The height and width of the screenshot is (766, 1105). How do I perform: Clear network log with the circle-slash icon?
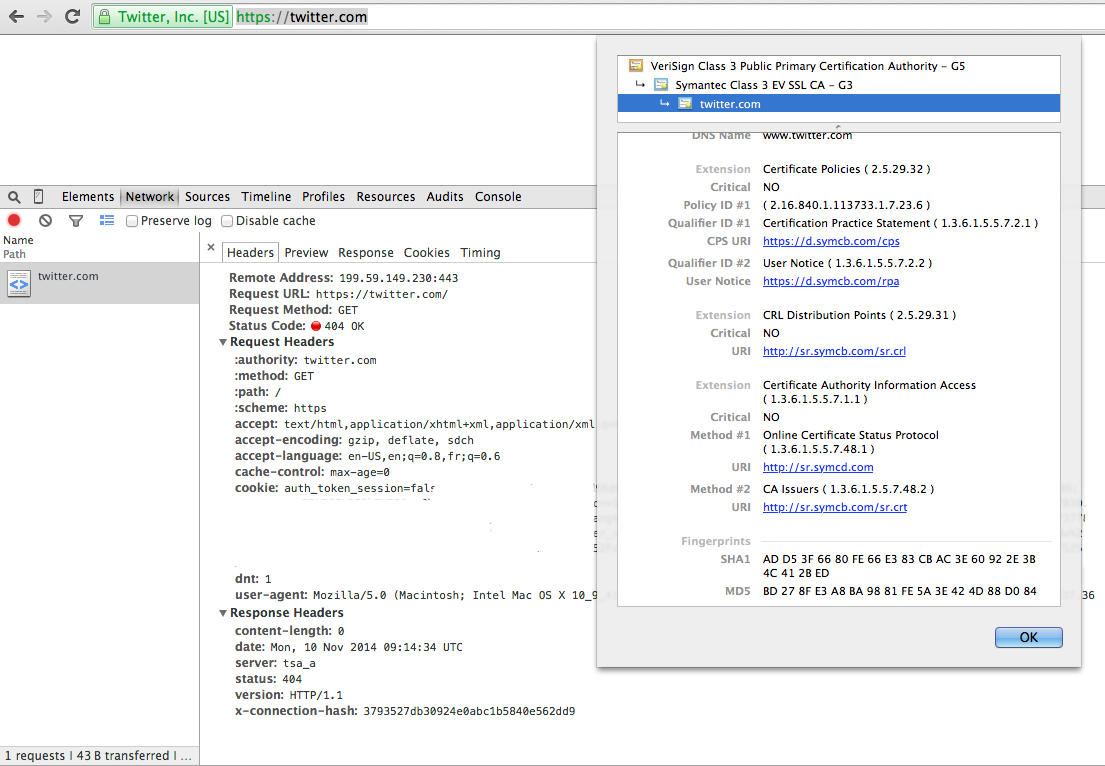45,221
